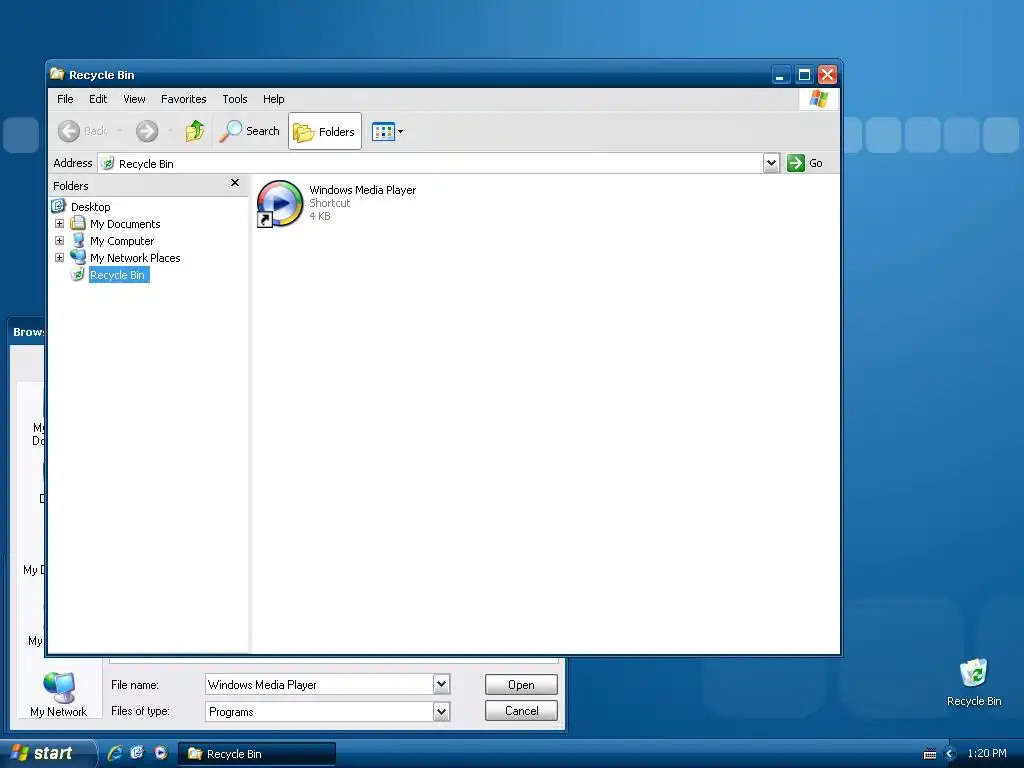This screenshot has height=768, width=1024.
Task: Open the Tools menu
Action: 234,99
